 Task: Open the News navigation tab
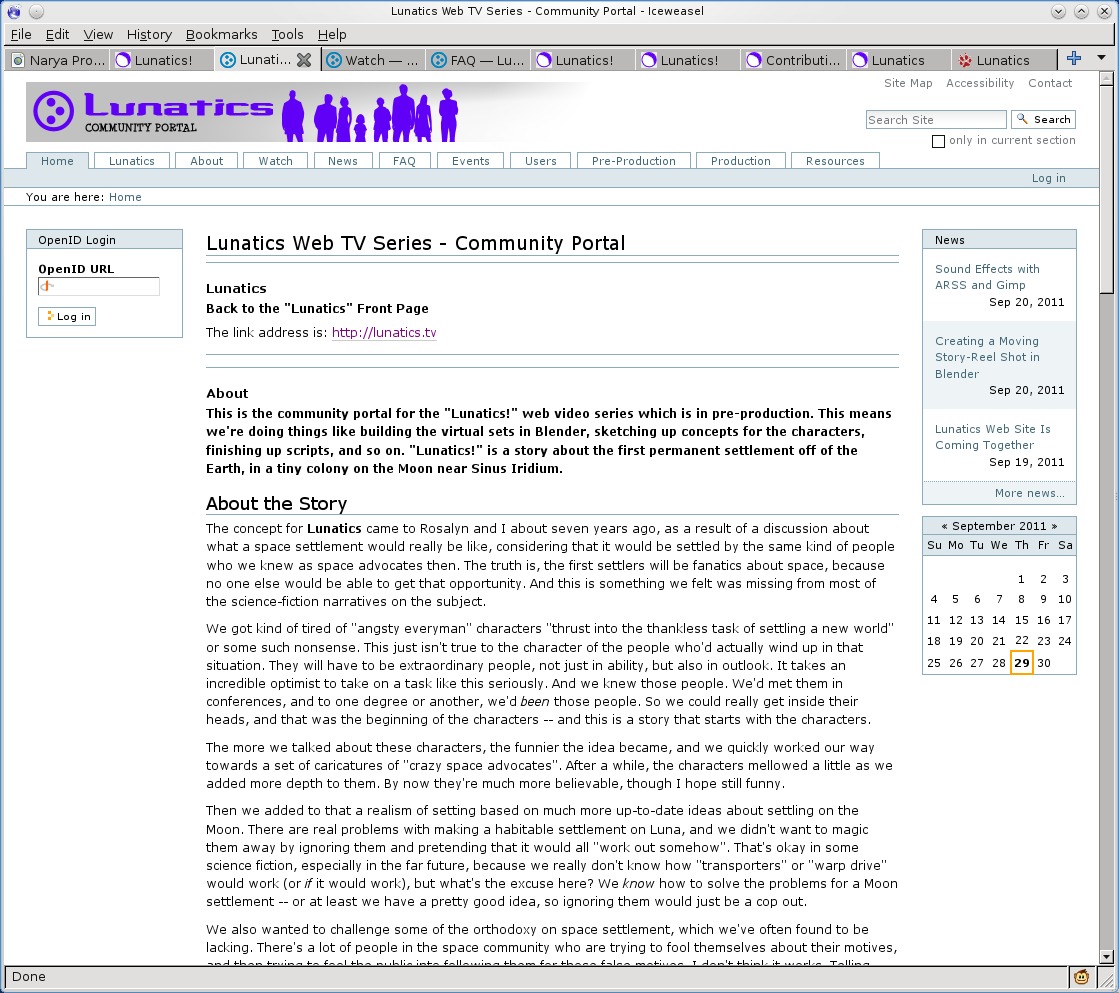click(x=343, y=161)
